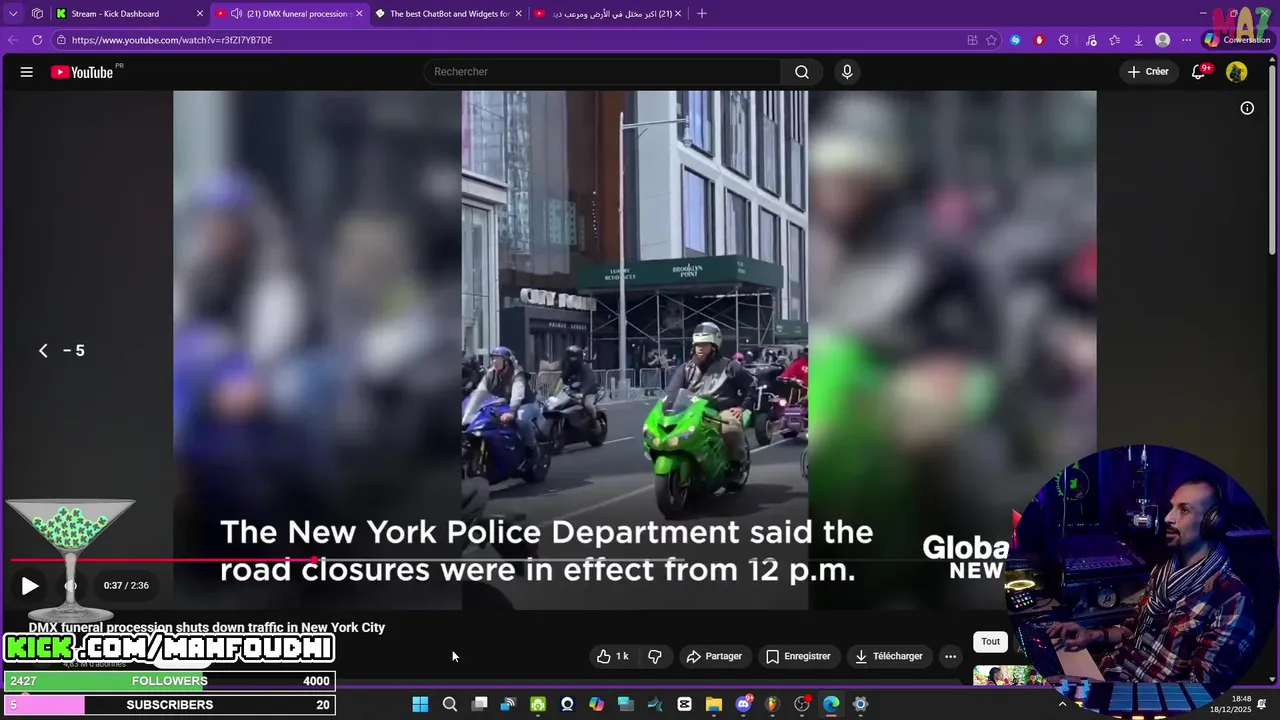
Task: Dislike the video with thumbs down
Action: [x=655, y=656]
